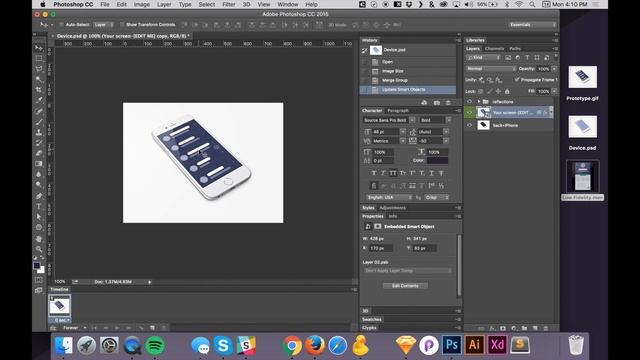640x360 pixels.
Task: Switch to the Channels tab
Action: click(x=494, y=49)
